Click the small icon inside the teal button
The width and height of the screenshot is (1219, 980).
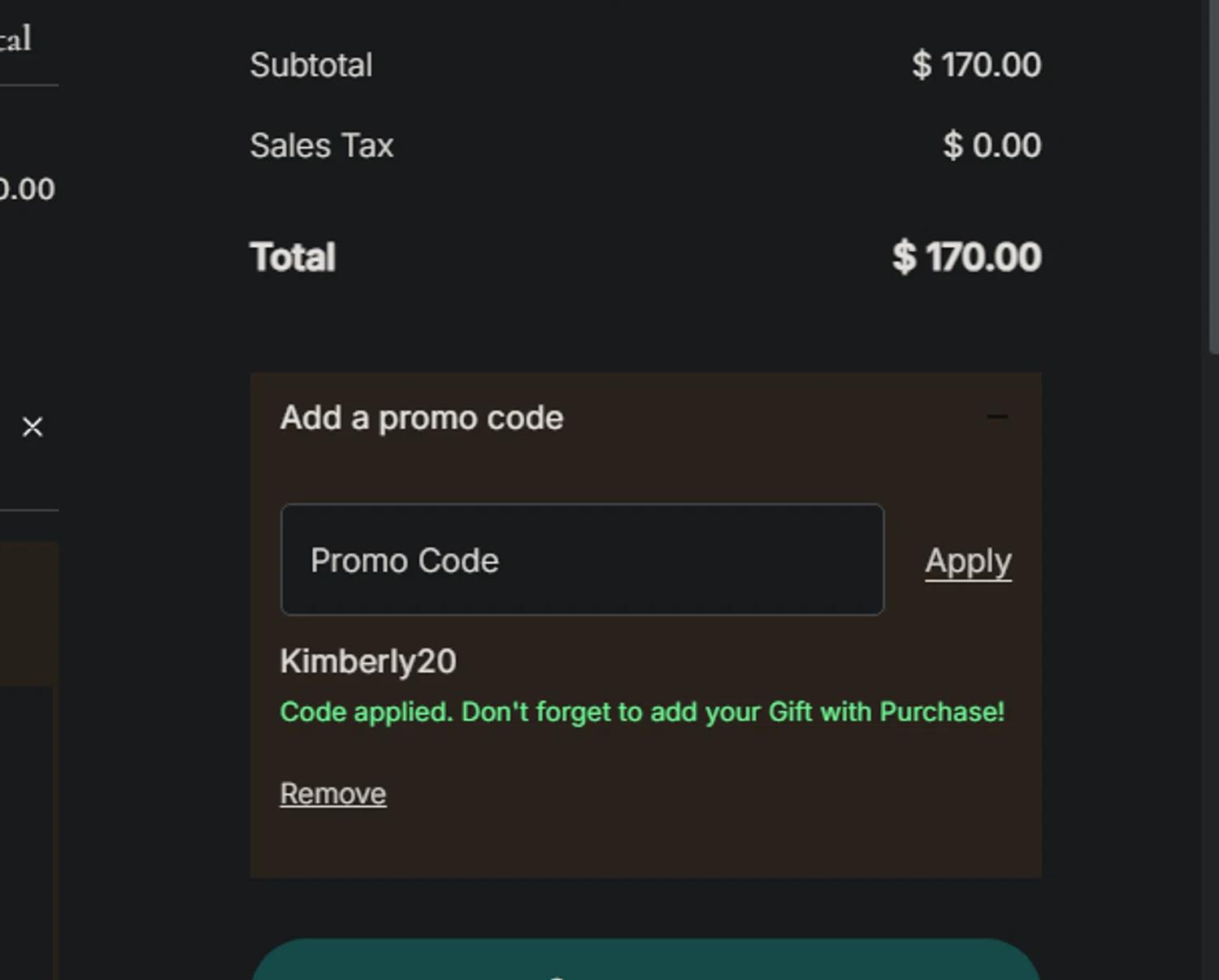click(x=557, y=977)
